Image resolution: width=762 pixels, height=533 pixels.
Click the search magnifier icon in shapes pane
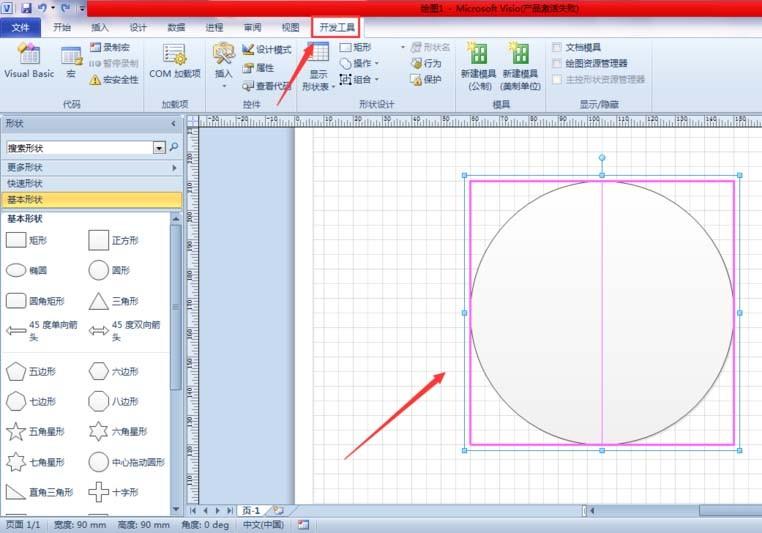point(173,147)
